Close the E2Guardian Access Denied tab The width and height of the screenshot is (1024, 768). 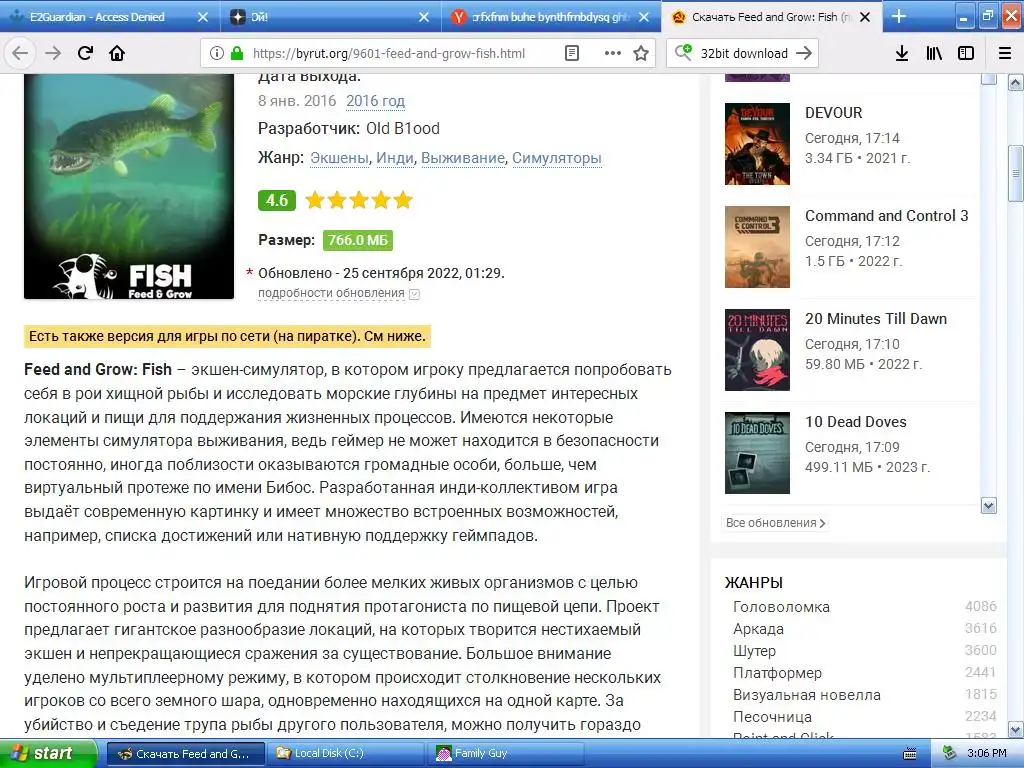203,17
